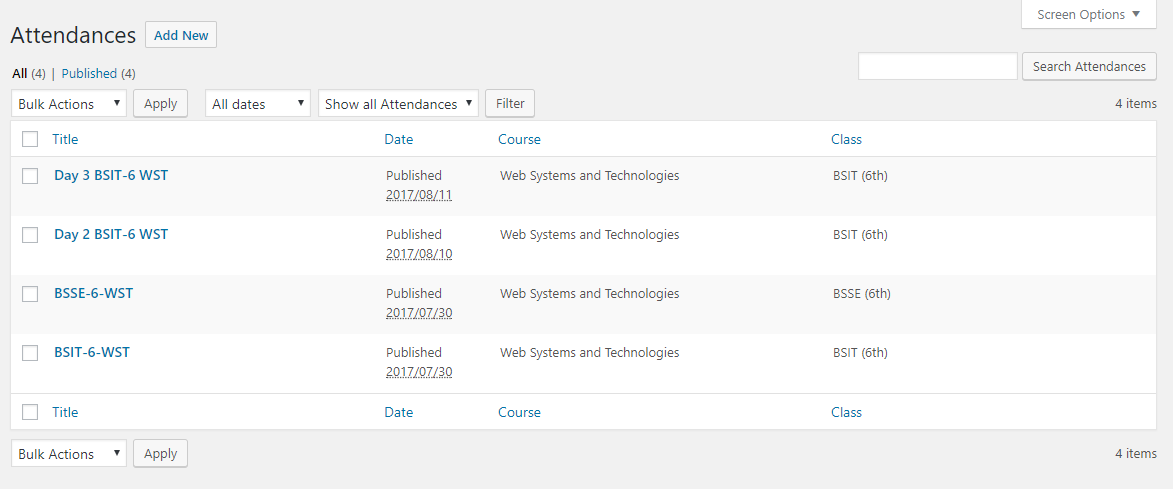The image size is (1173, 489).
Task: Open the Show all Attendances dropdown
Action: tap(398, 104)
